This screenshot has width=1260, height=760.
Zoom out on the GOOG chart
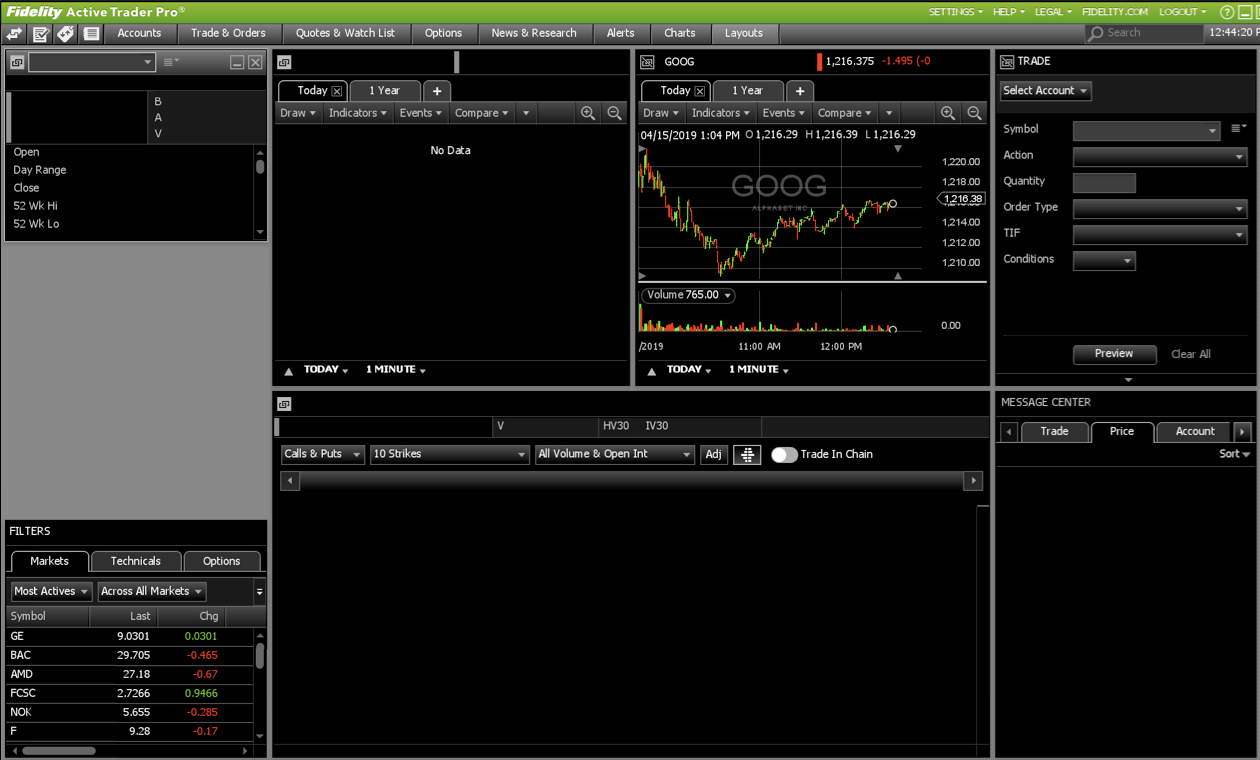click(x=975, y=113)
